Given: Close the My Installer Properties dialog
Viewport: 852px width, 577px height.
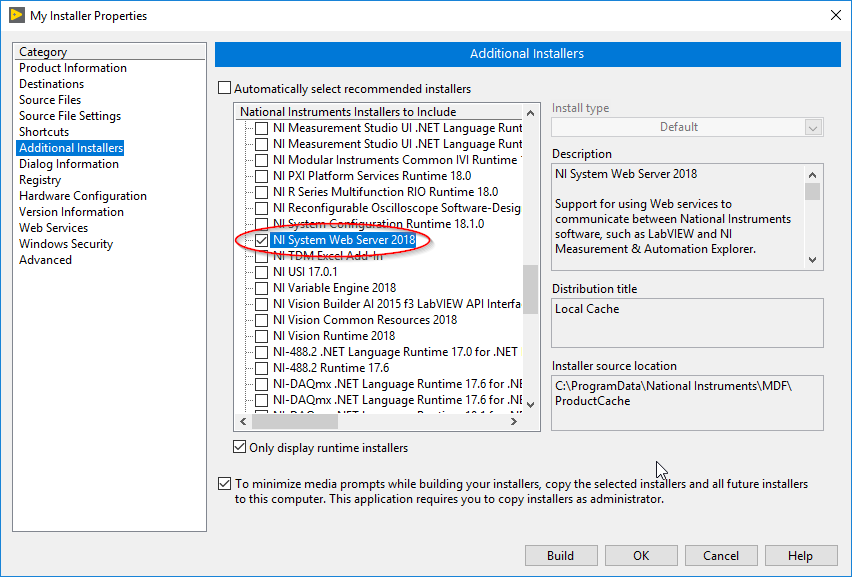Looking at the screenshot, I should (836, 15).
